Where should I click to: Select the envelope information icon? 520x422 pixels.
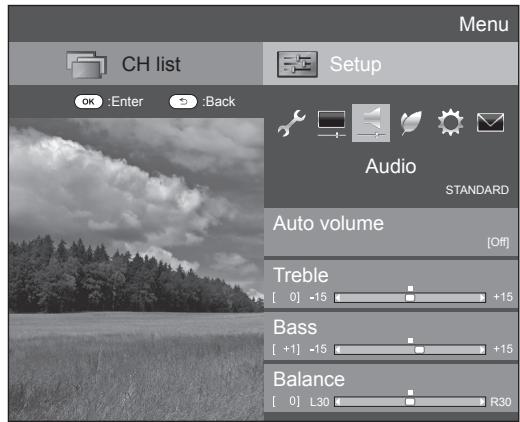click(490, 122)
